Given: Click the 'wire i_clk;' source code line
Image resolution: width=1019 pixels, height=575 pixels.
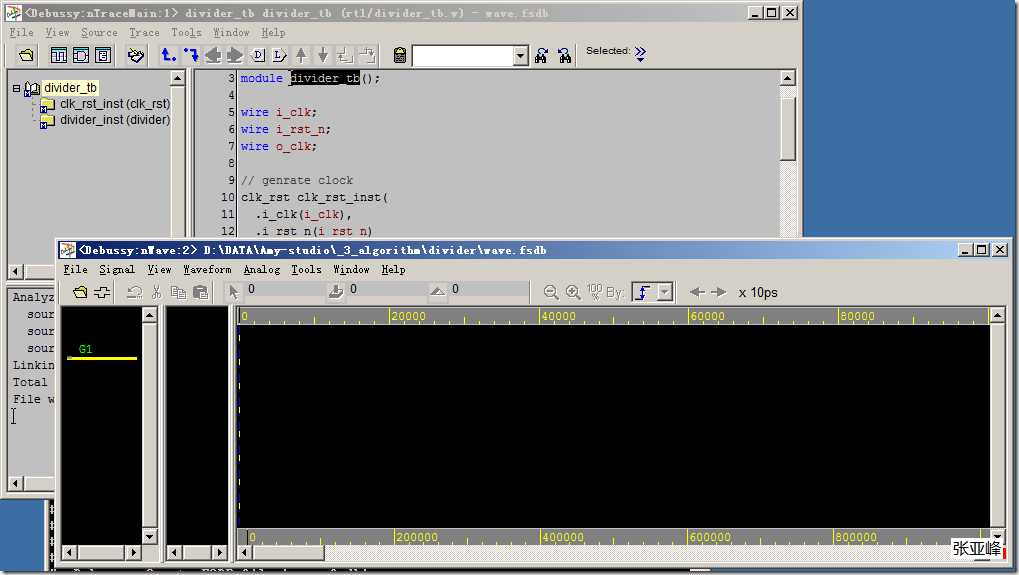Looking at the screenshot, I should tap(279, 112).
